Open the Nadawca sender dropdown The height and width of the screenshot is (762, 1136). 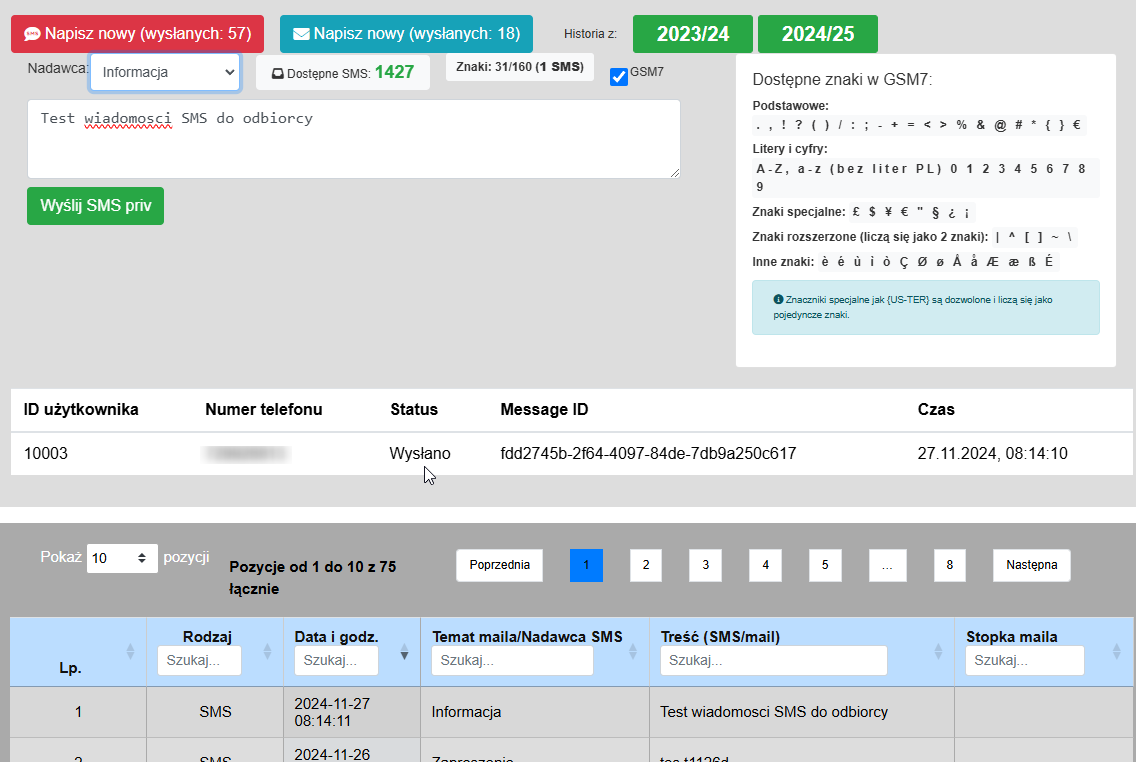[x=165, y=72]
